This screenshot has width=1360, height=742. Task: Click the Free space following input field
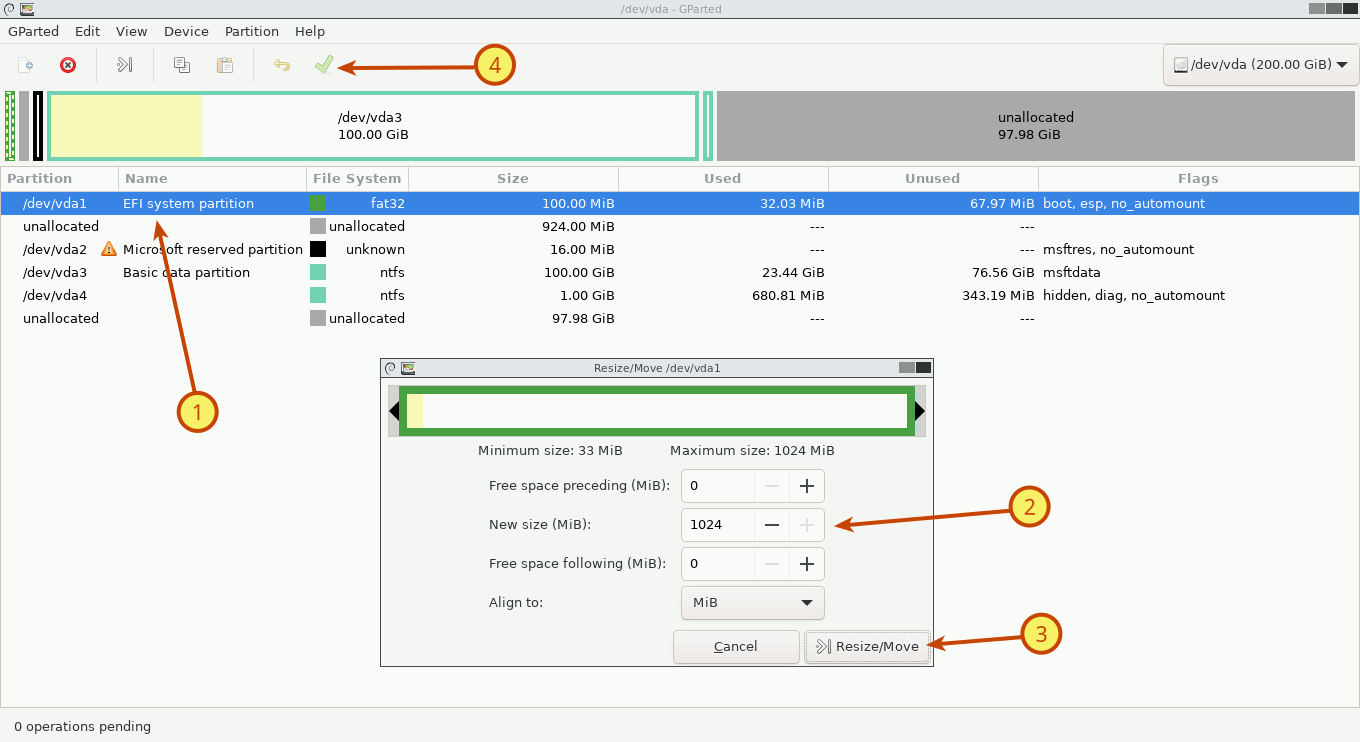point(718,563)
